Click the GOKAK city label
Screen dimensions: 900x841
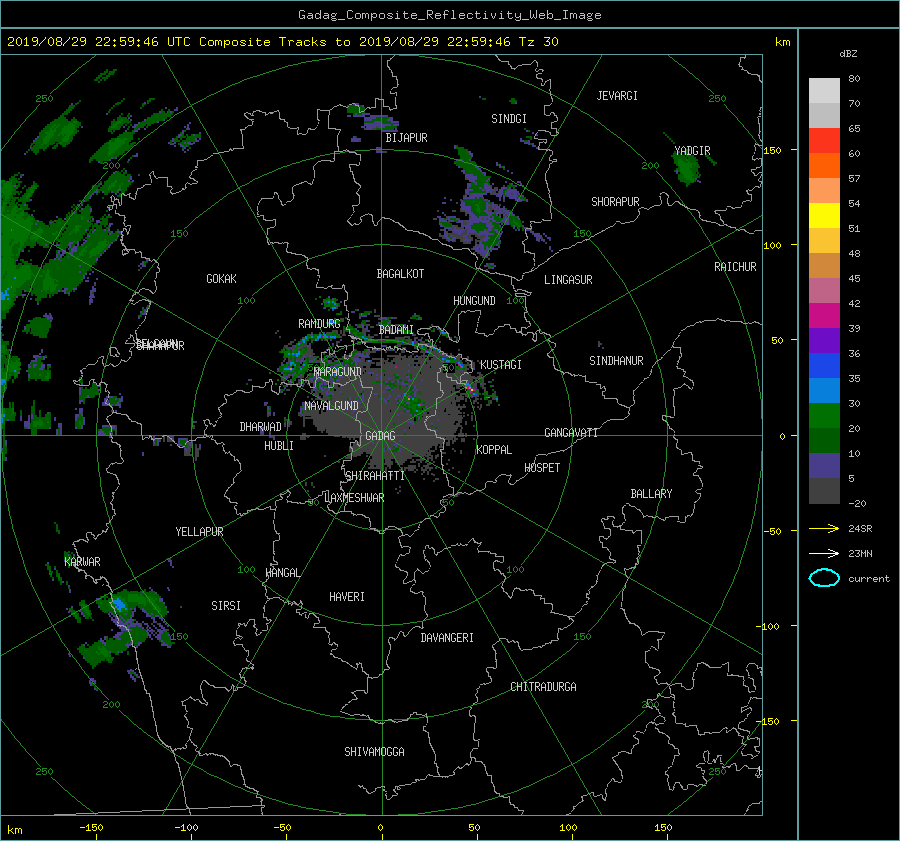[221, 278]
